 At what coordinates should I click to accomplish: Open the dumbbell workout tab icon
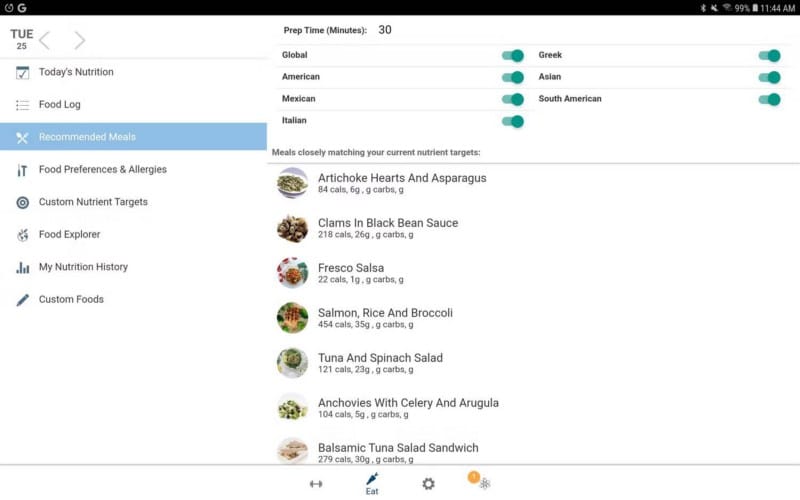[x=316, y=484]
